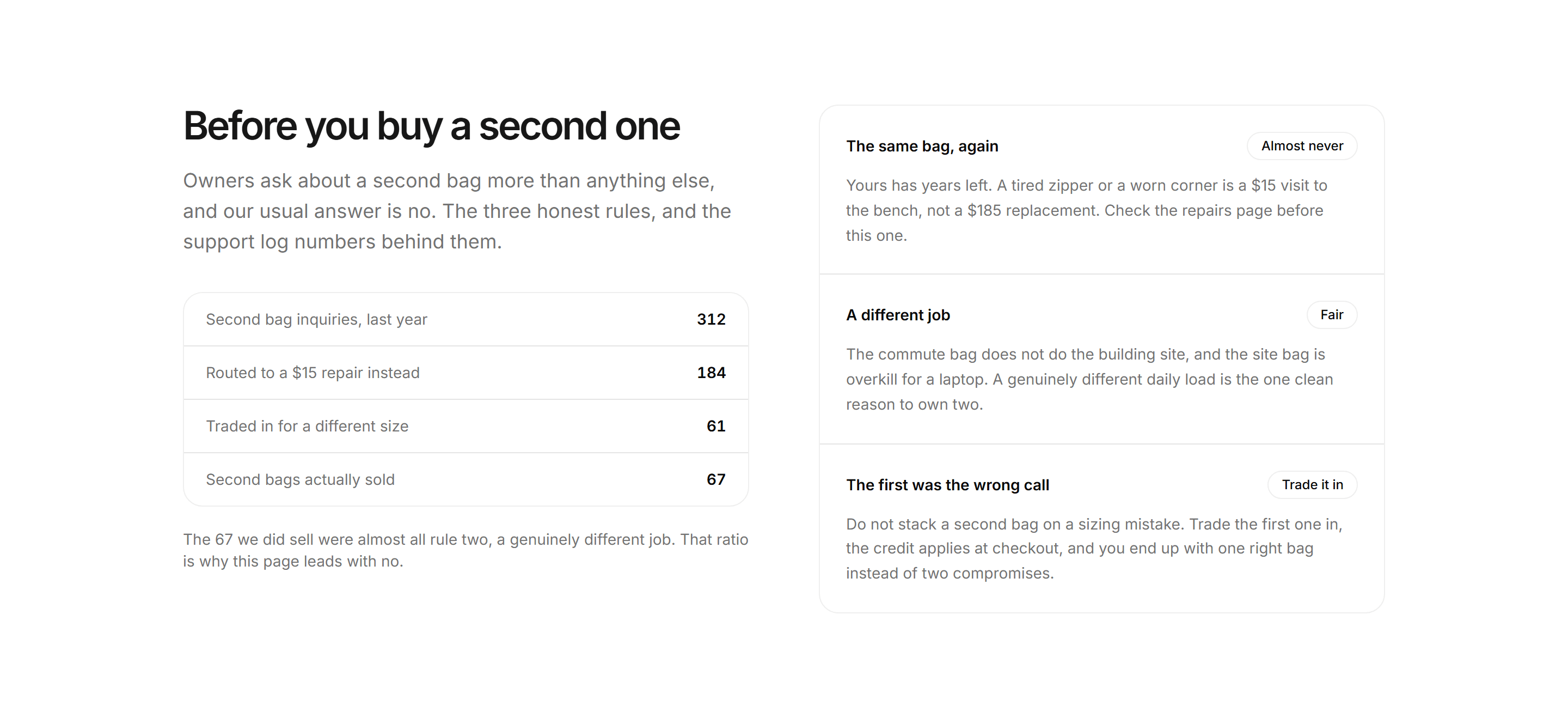Click the 312 inquiries value
1568x718 pixels.
coord(711,319)
